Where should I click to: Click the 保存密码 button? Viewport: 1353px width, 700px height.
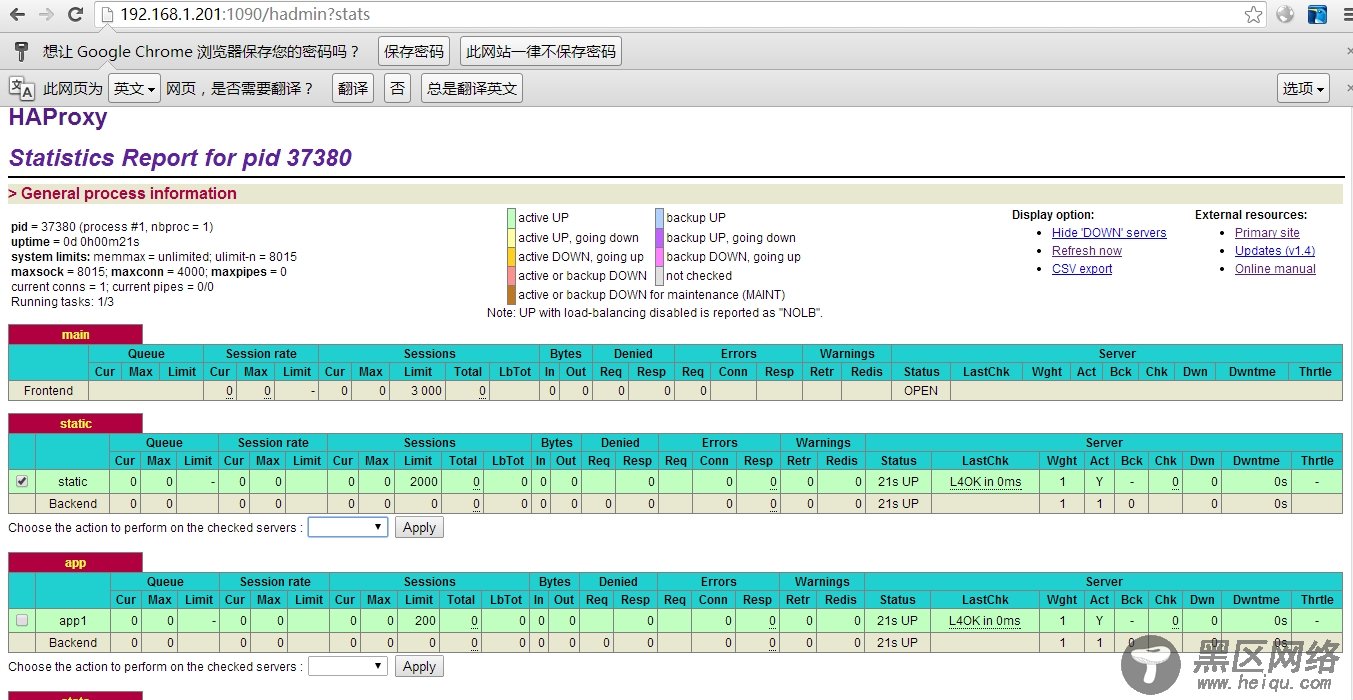414,51
